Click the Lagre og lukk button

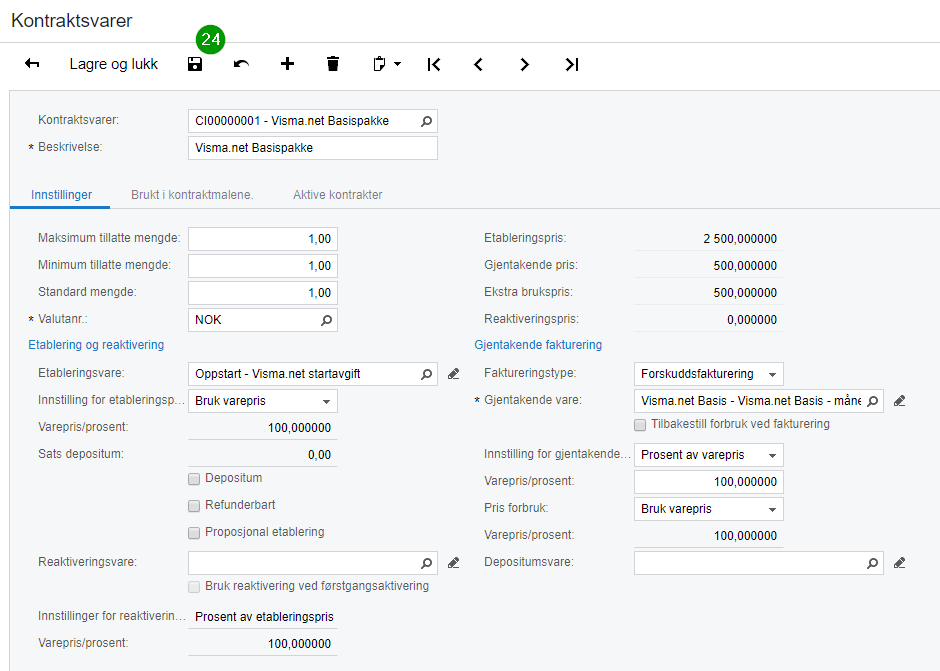click(113, 64)
